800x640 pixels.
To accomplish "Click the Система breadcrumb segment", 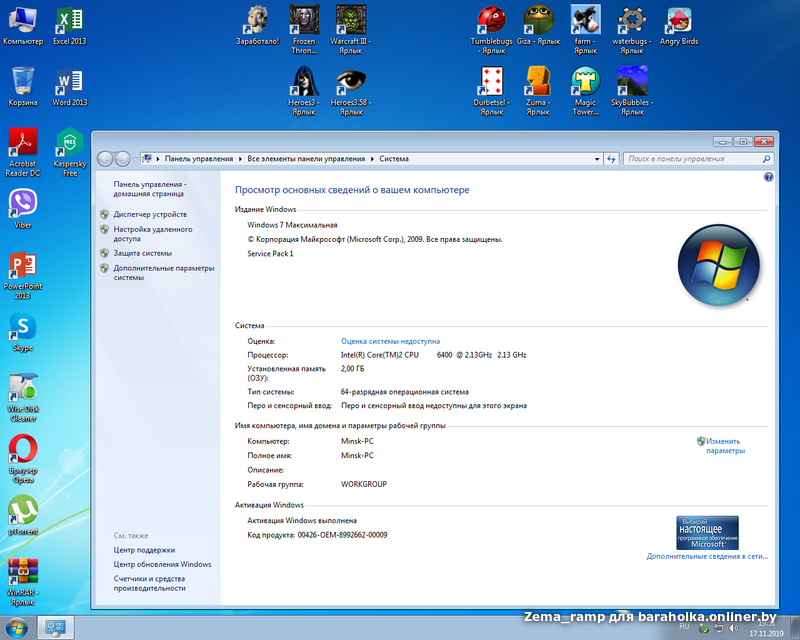I will [x=394, y=159].
